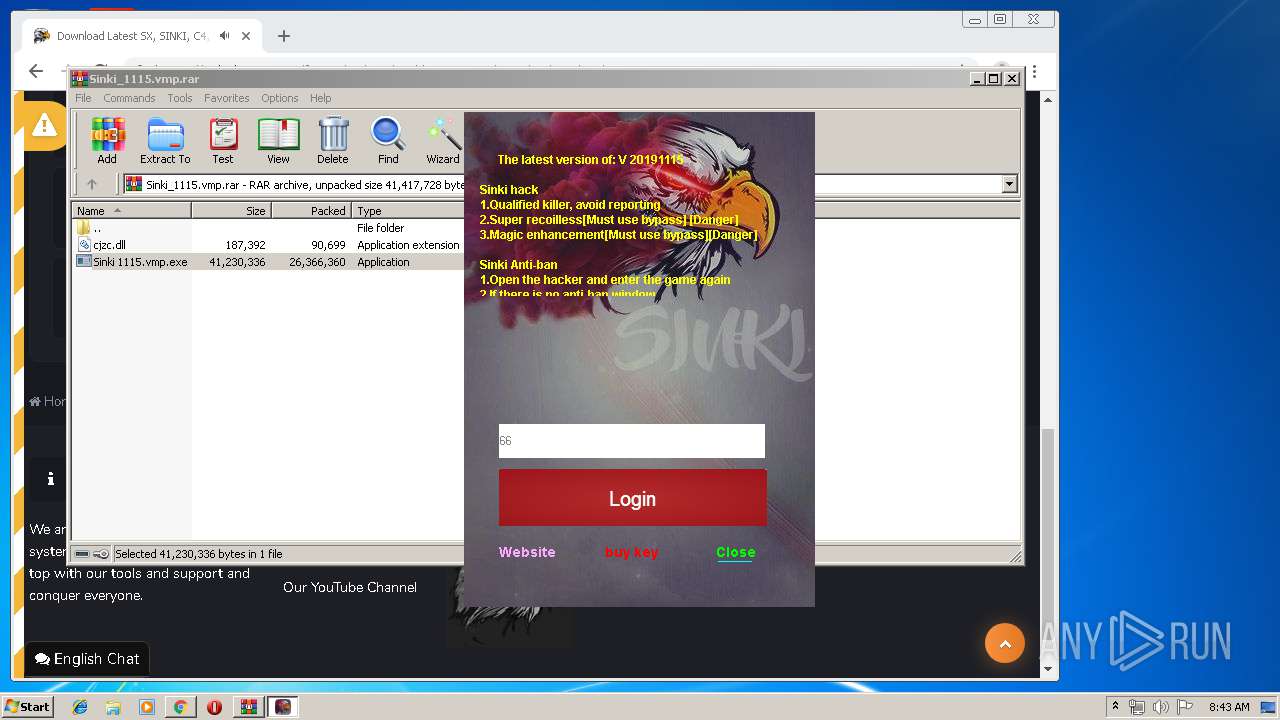Click the volume speaker tray icon

pos(1161,707)
